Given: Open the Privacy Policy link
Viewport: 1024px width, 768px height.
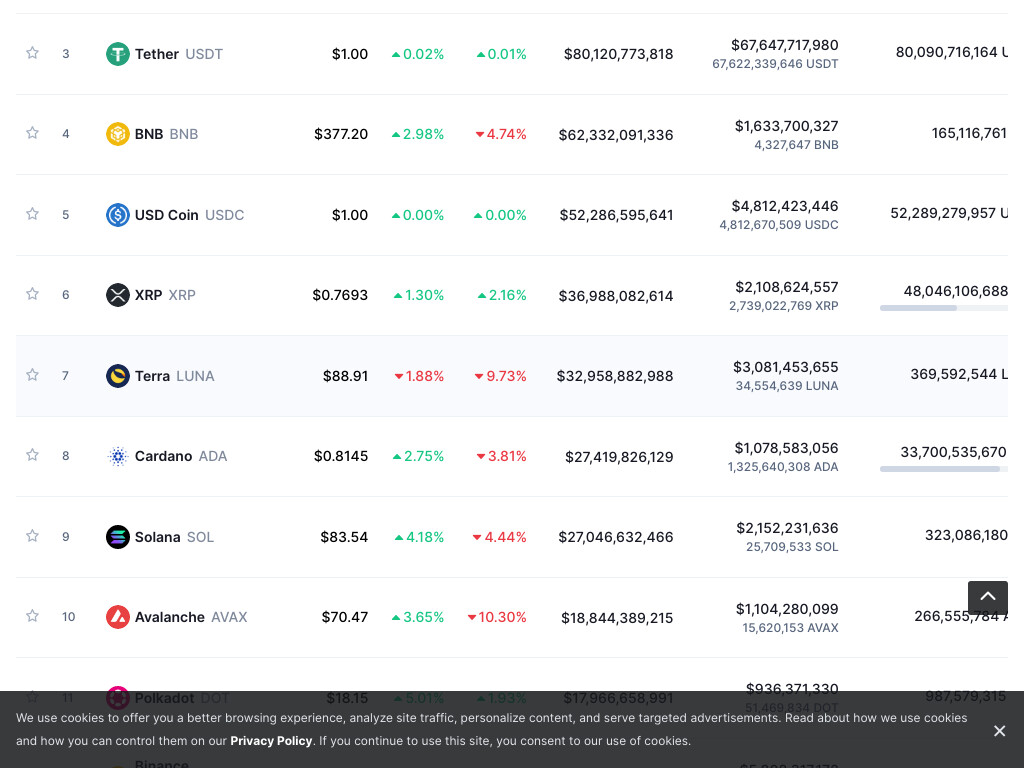Looking at the screenshot, I should tap(271, 741).
